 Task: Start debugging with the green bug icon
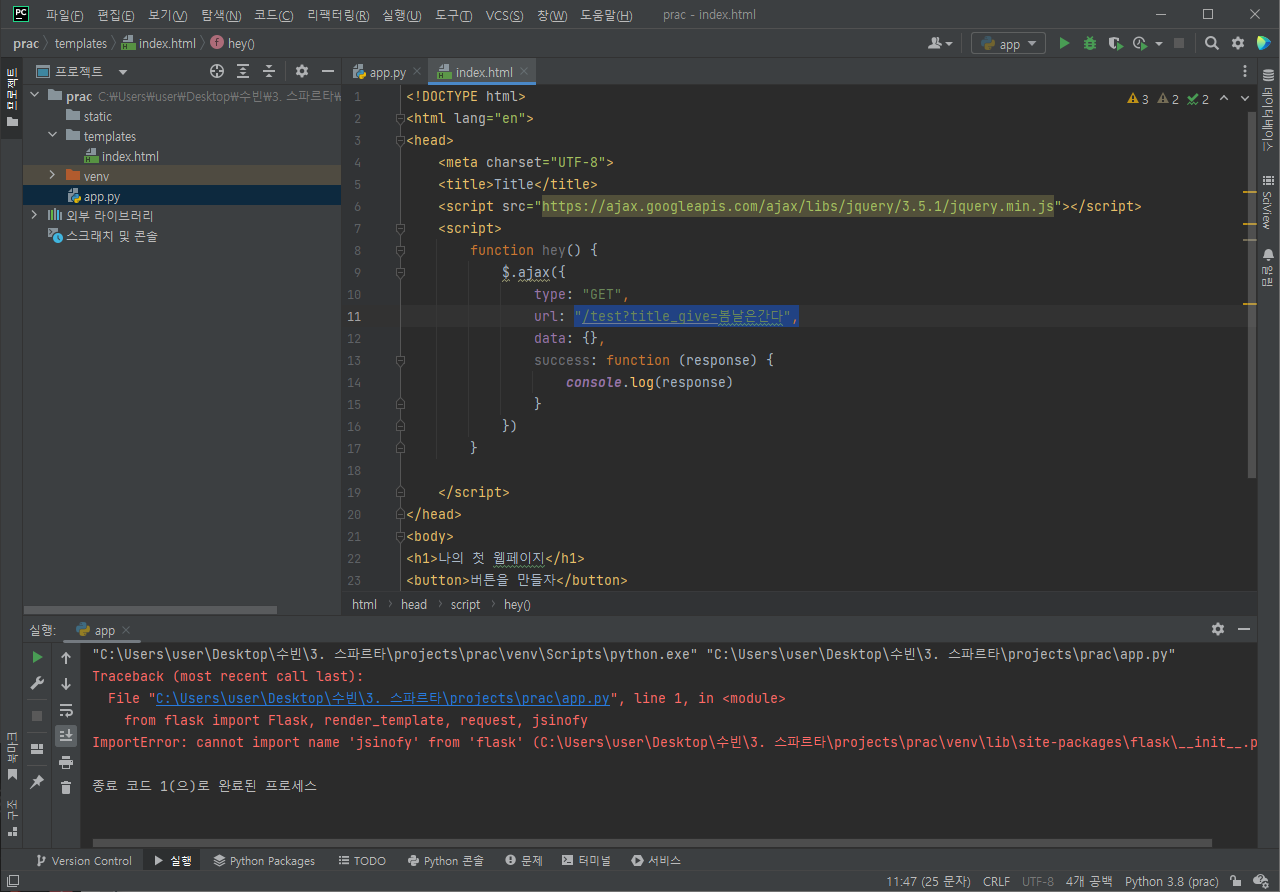[x=1090, y=44]
